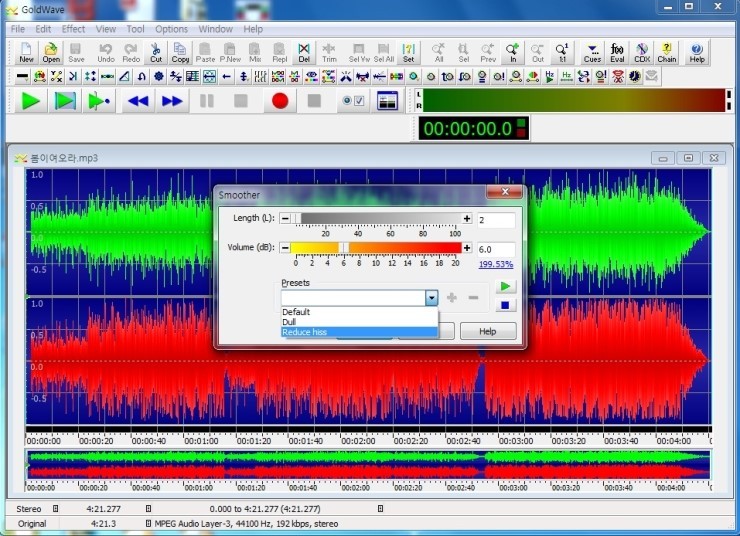Zoom out with the Out icon
Viewport: 740px width, 536px height.
(x=538, y=52)
